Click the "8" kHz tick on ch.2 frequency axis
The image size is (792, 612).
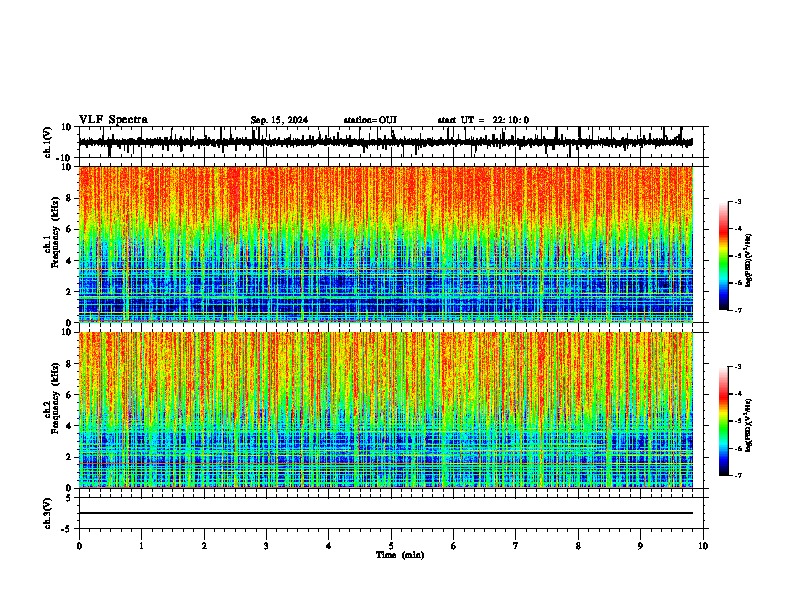coord(70,364)
